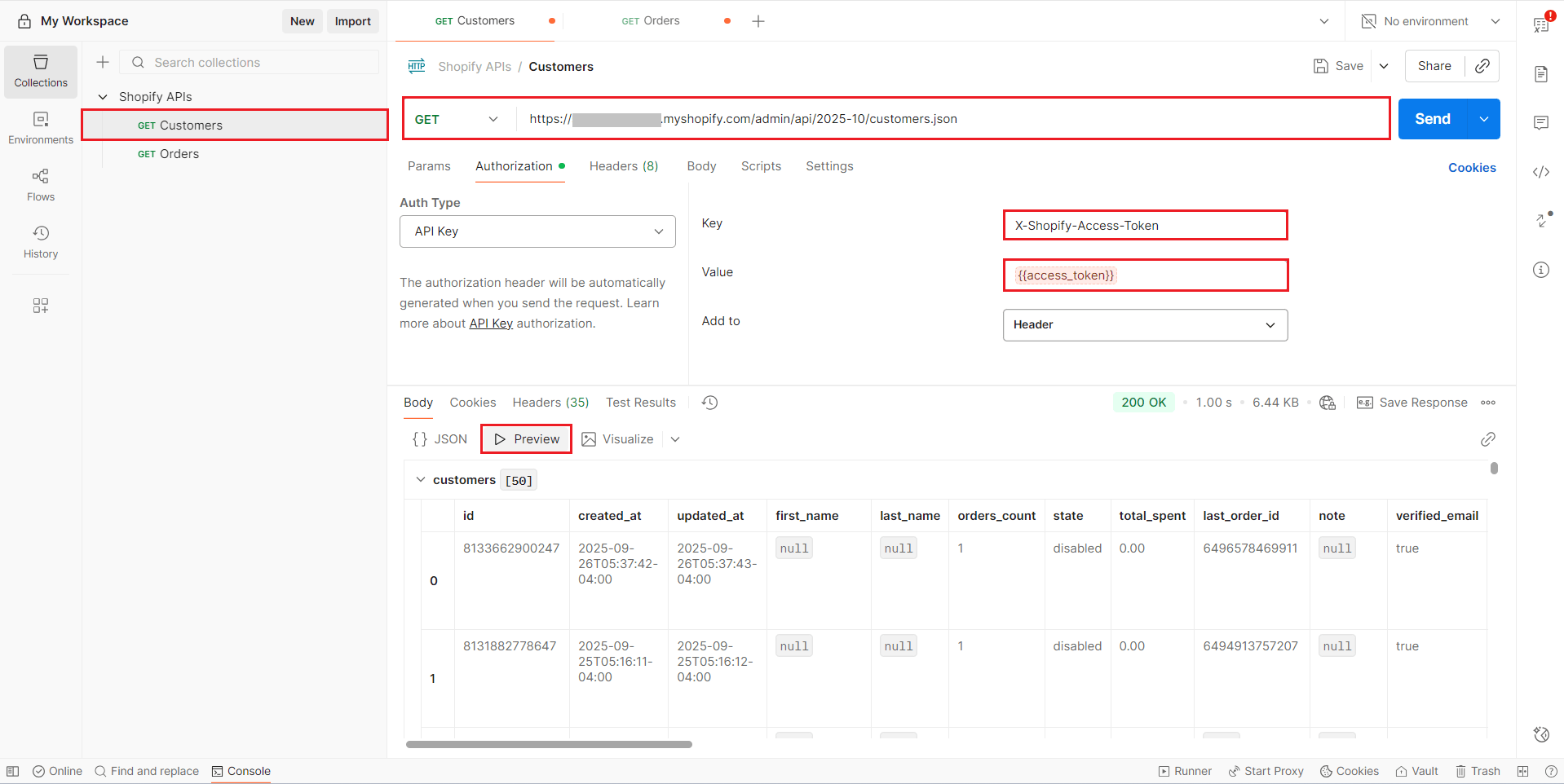Click the horizontal scrollbar under the response table
Screen dimensions: 1564x784
549,744
